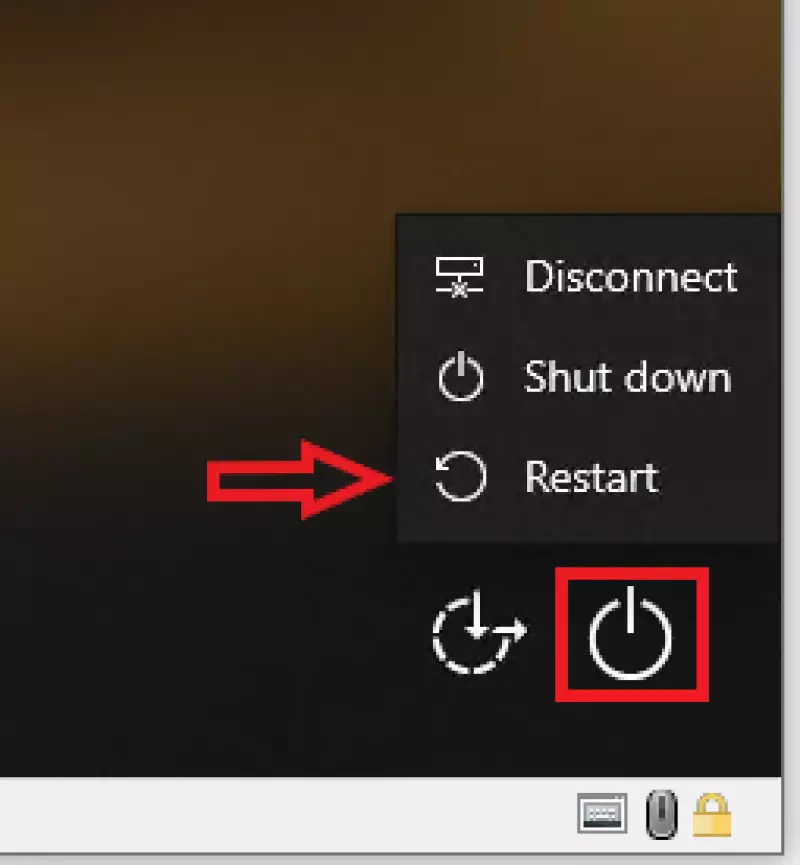This screenshot has width=800, height=865.
Task: Click empty white area of the status bar
Action: pyautogui.click(x=276, y=814)
